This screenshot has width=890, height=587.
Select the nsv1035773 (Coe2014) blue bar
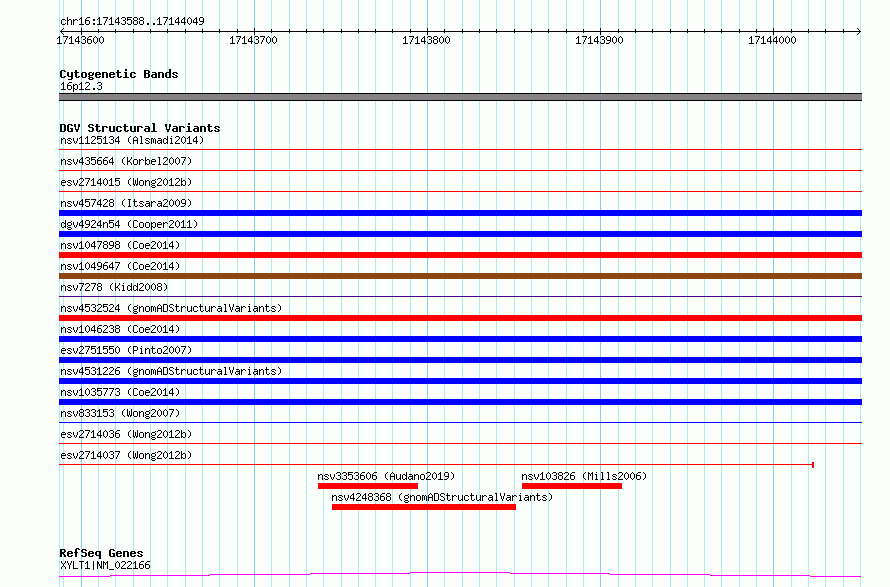coord(460,402)
